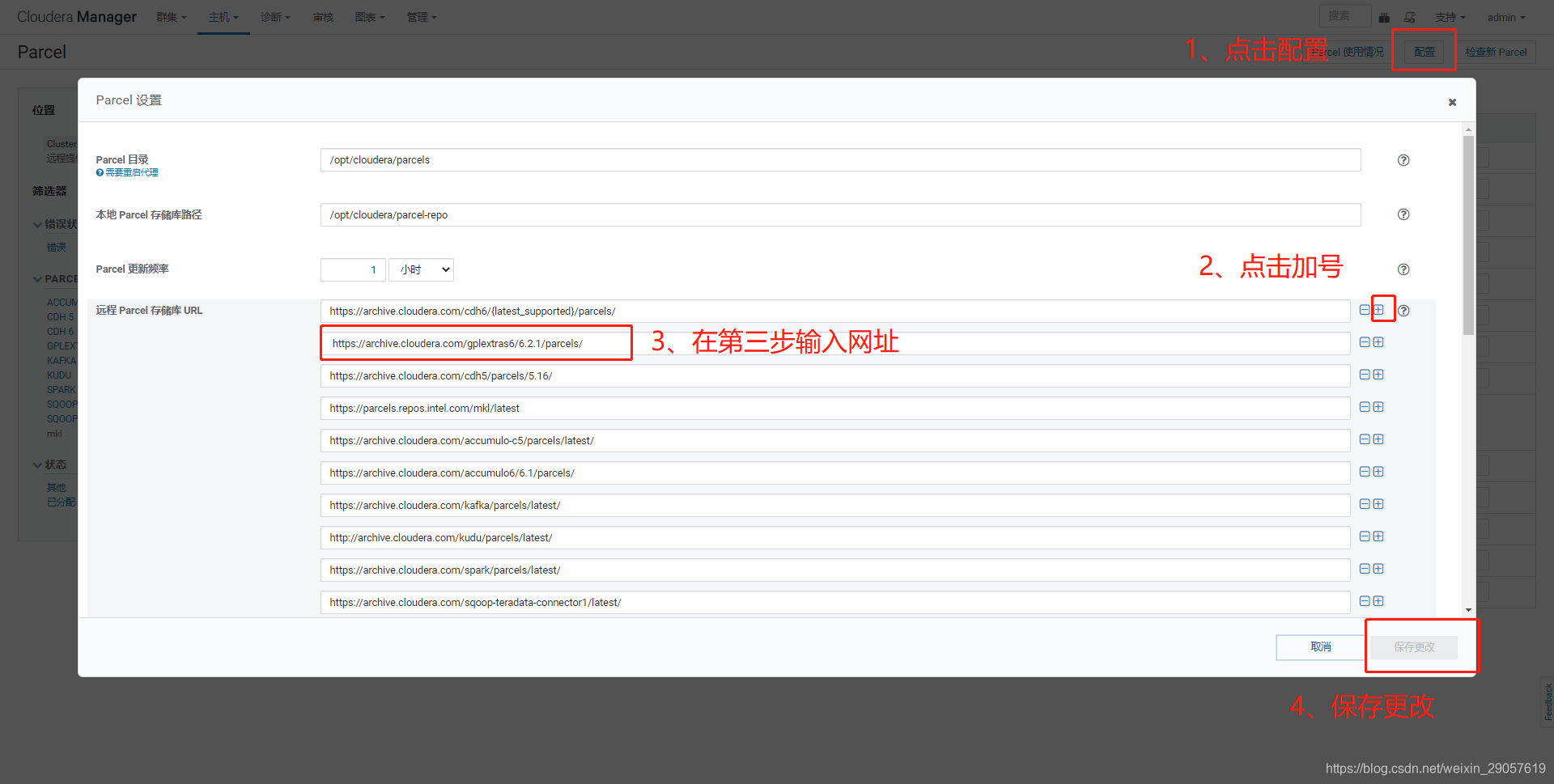Open the 图表 menu

pos(370,17)
